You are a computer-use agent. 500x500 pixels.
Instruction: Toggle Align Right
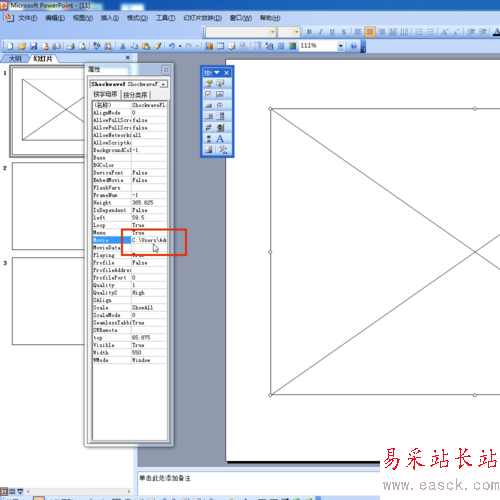click(x=381, y=32)
